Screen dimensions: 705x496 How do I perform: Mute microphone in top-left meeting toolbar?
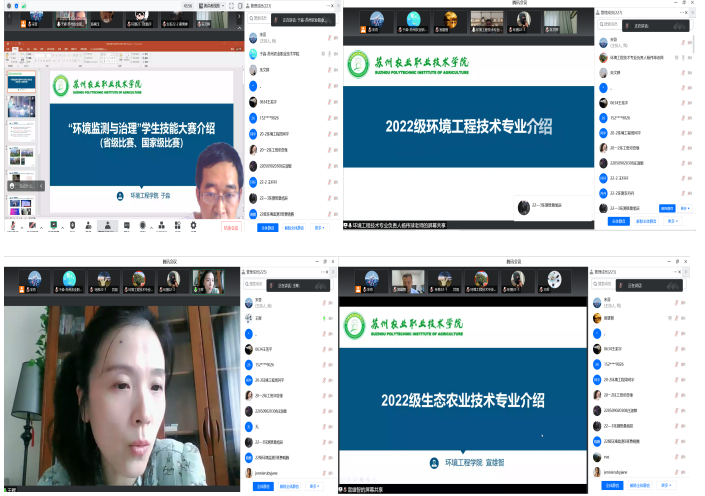[x=13, y=225]
